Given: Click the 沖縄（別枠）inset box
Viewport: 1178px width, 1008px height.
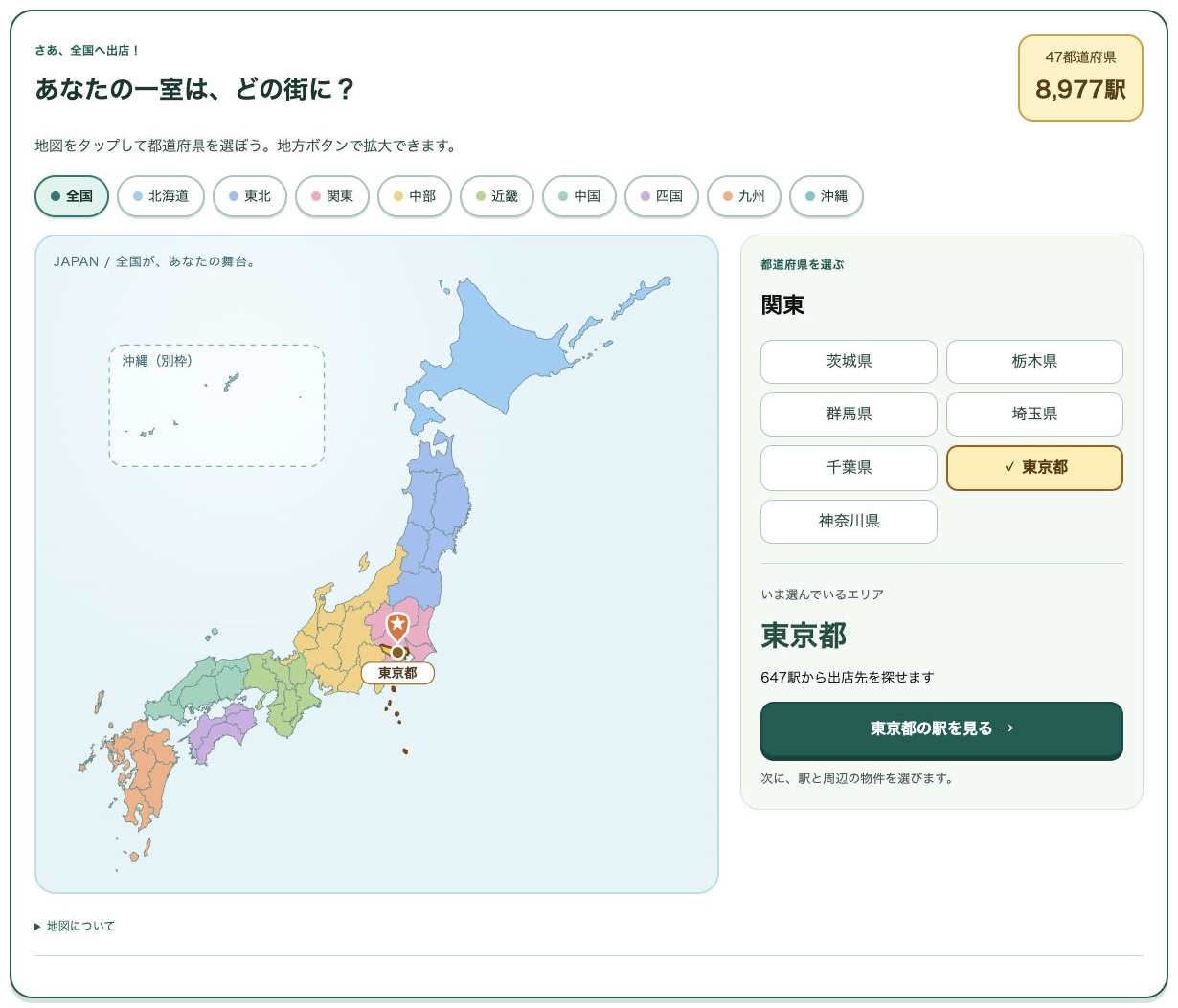Looking at the screenshot, I should pos(216,406).
